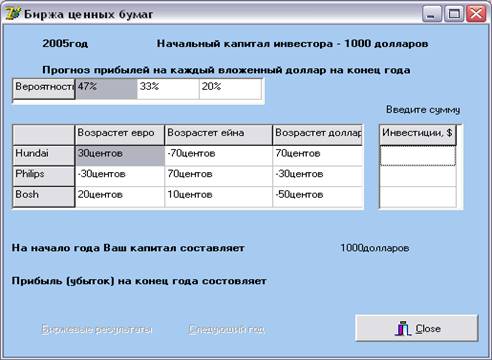492x360 pixels.
Task: Click the application icon in title bar
Action: pyautogui.click(x=13, y=14)
